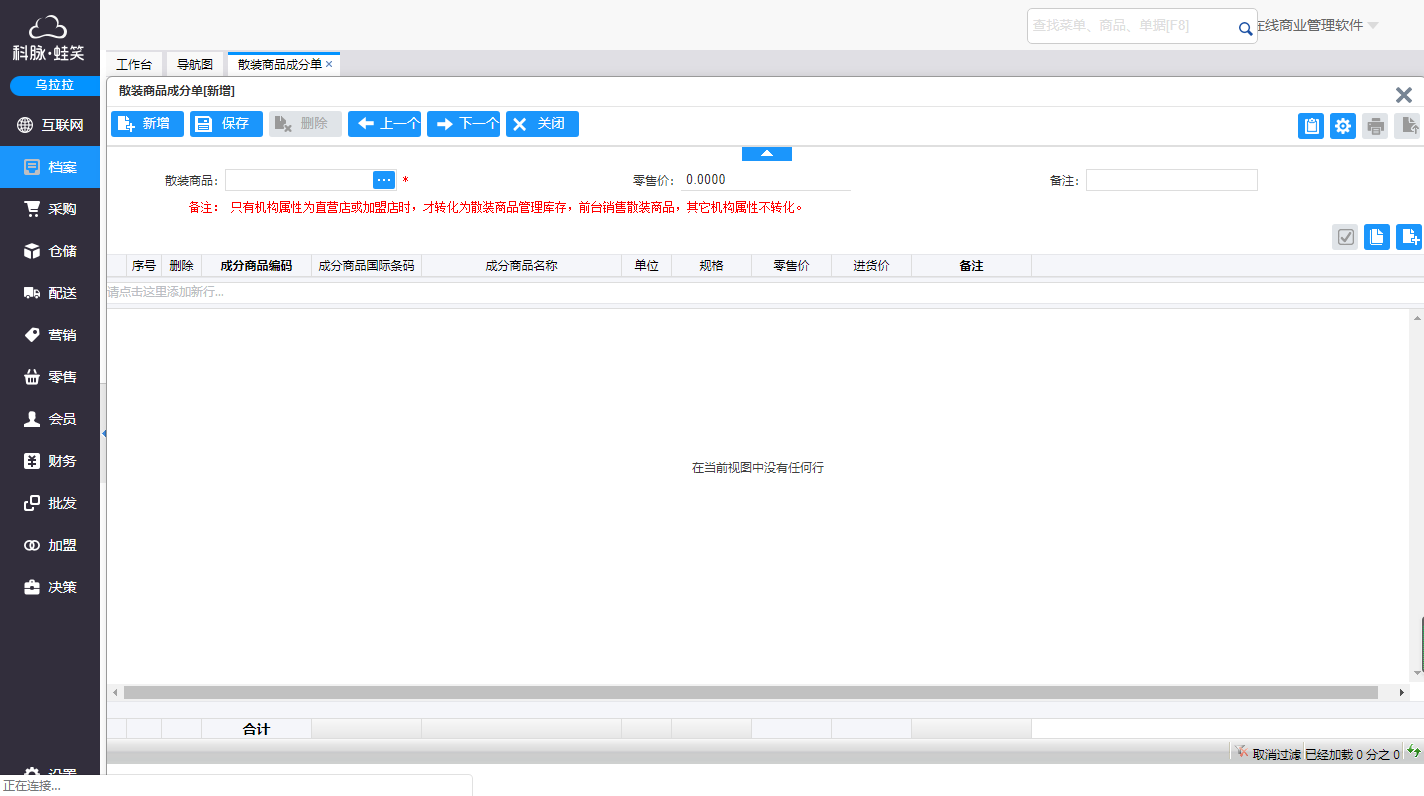
Task: Open the 配送 sidebar module
Action: point(50,293)
